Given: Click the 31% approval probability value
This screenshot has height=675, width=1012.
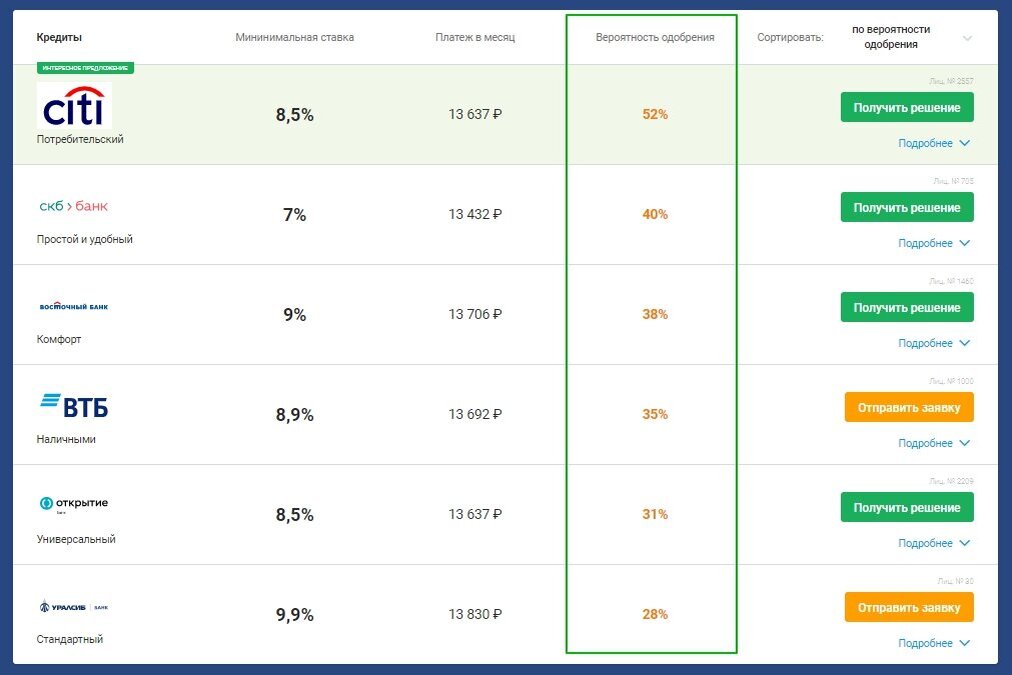Looking at the screenshot, I should click(x=654, y=514).
